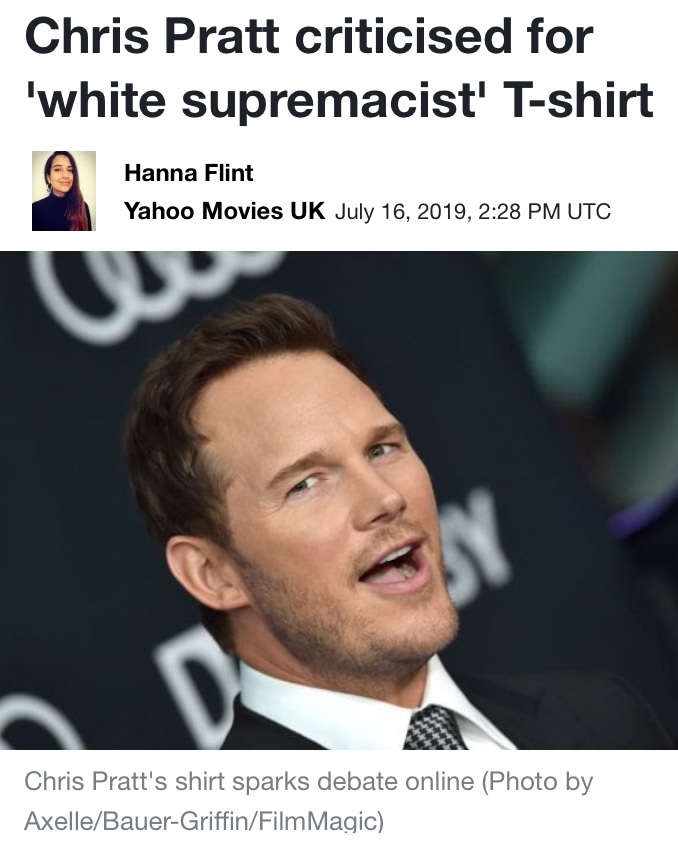This screenshot has height=841, width=678.
Task: Select the July 16, 2019 publication date
Action: (x=402, y=211)
